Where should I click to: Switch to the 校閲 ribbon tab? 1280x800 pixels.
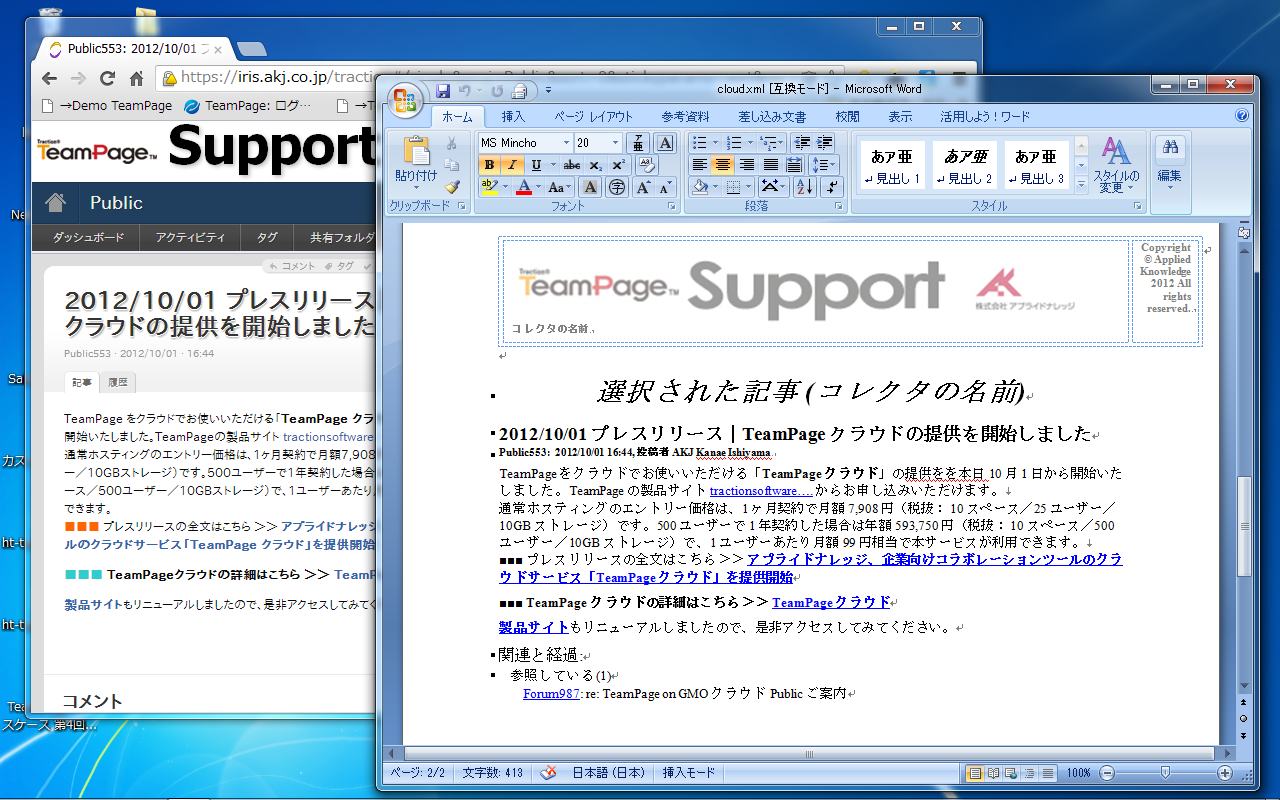click(847, 117)
